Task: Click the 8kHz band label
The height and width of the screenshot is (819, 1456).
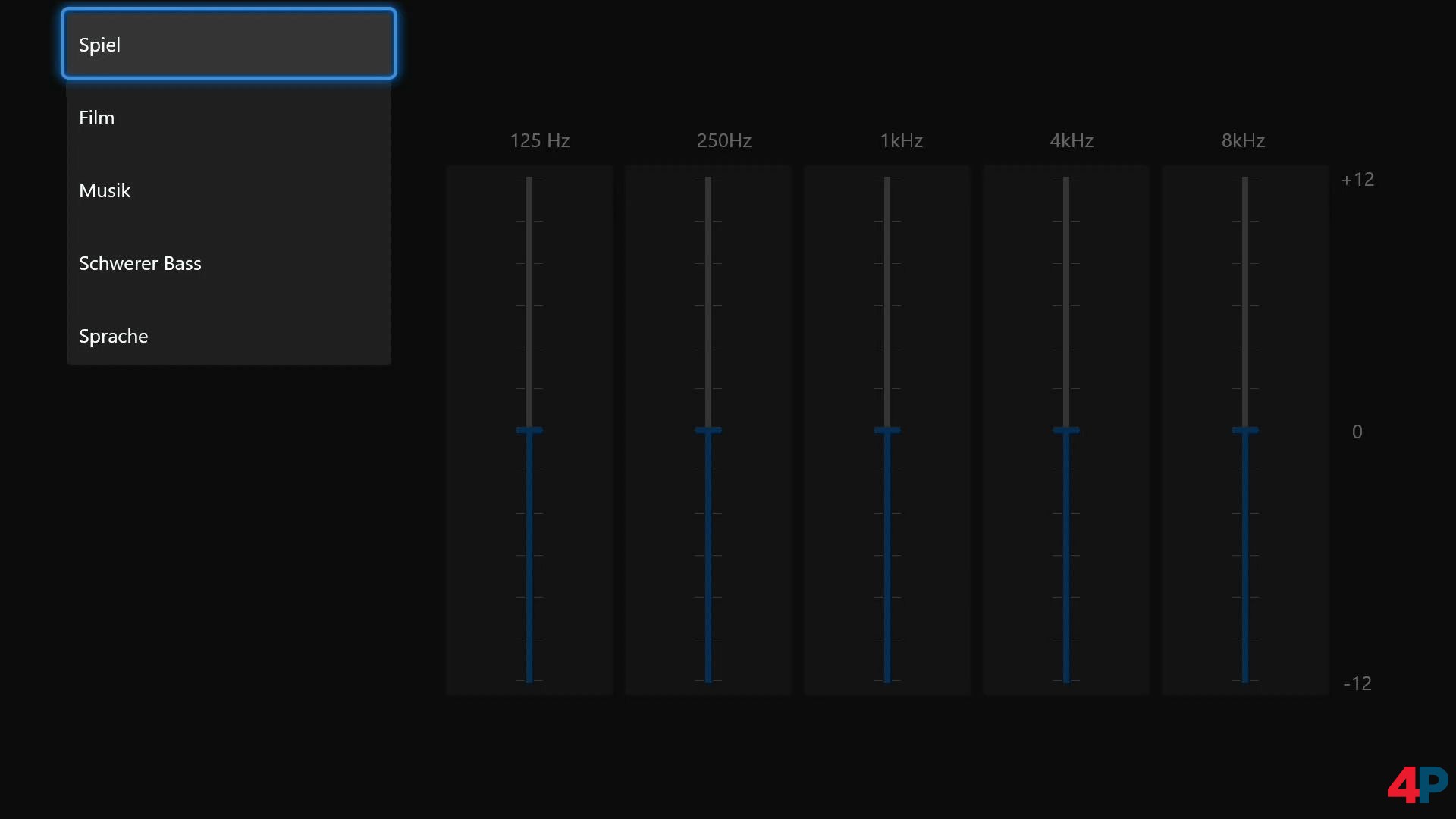Action: click(1243, 140)
